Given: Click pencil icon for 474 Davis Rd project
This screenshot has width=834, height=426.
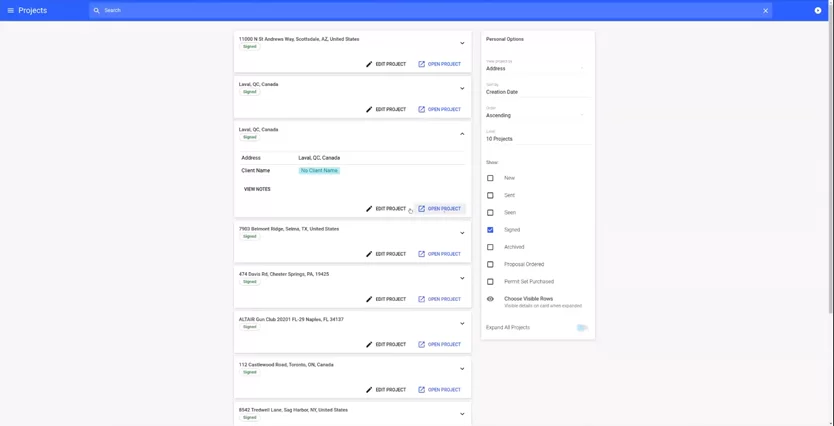Looking at the screenshot, I should tap(369, 299).
